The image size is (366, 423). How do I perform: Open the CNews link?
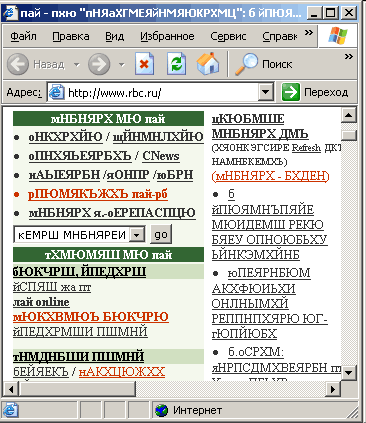[161, 156]
